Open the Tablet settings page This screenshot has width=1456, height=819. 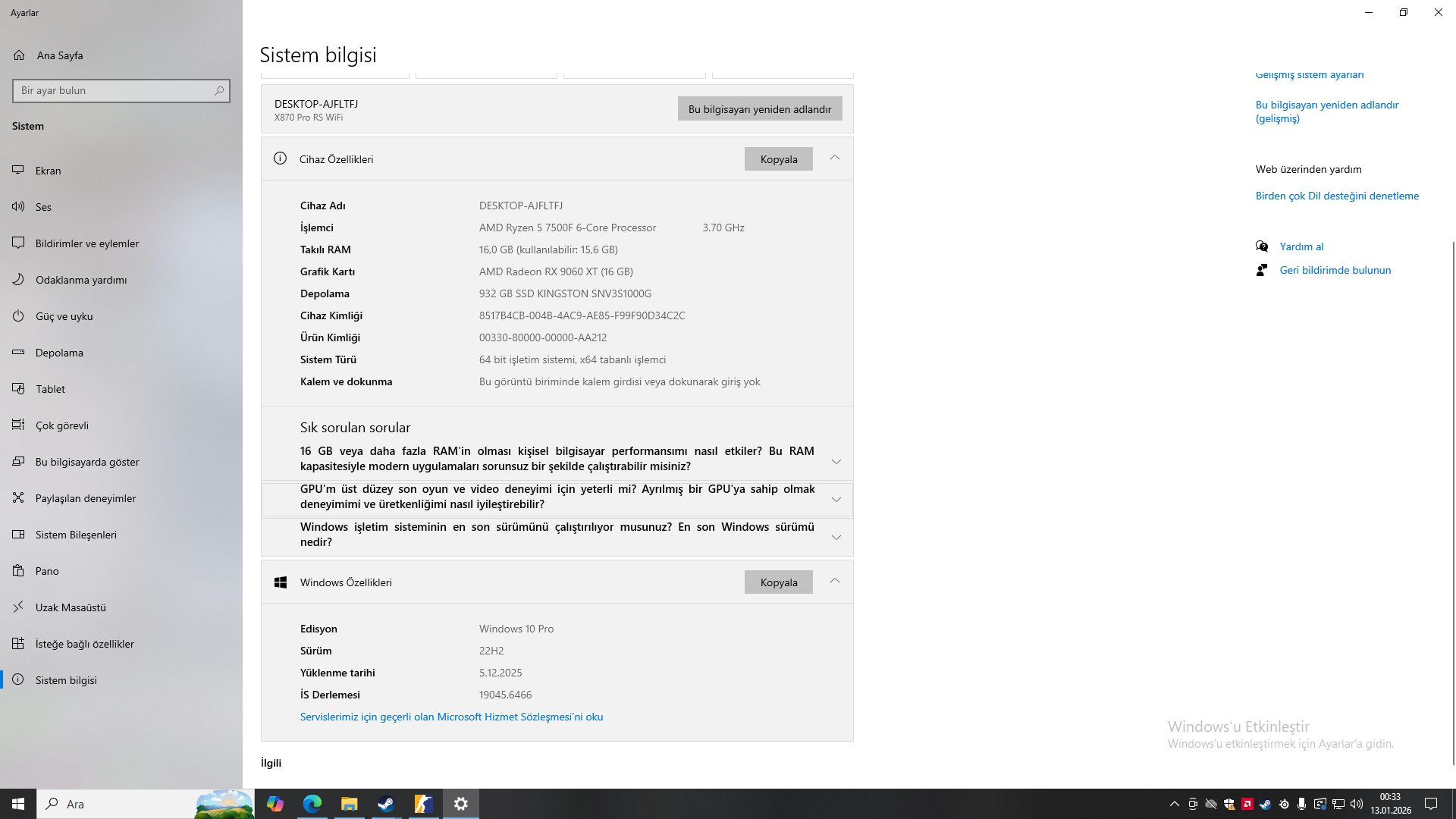(121, 389)
